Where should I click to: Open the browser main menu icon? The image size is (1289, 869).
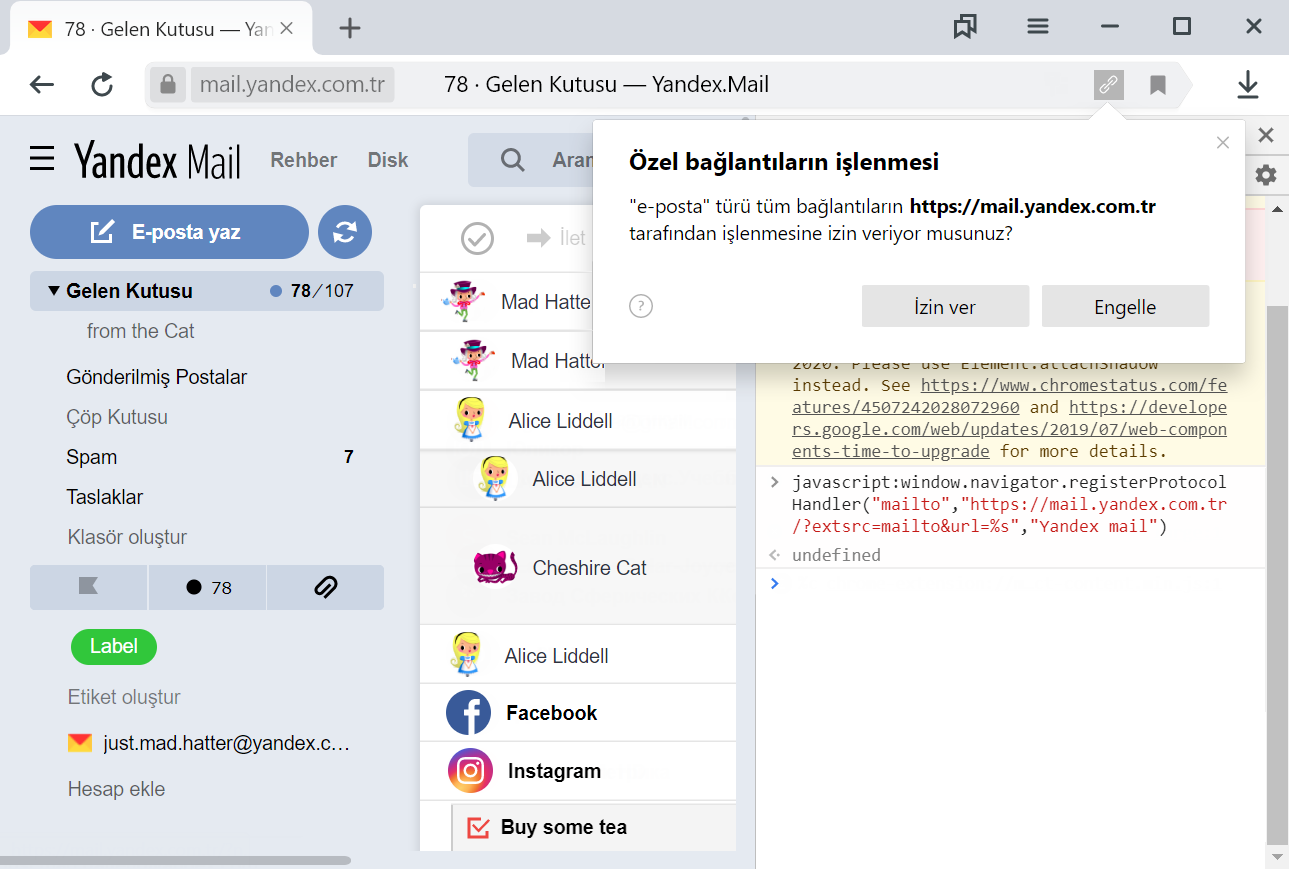click(x=1038, y=27)
